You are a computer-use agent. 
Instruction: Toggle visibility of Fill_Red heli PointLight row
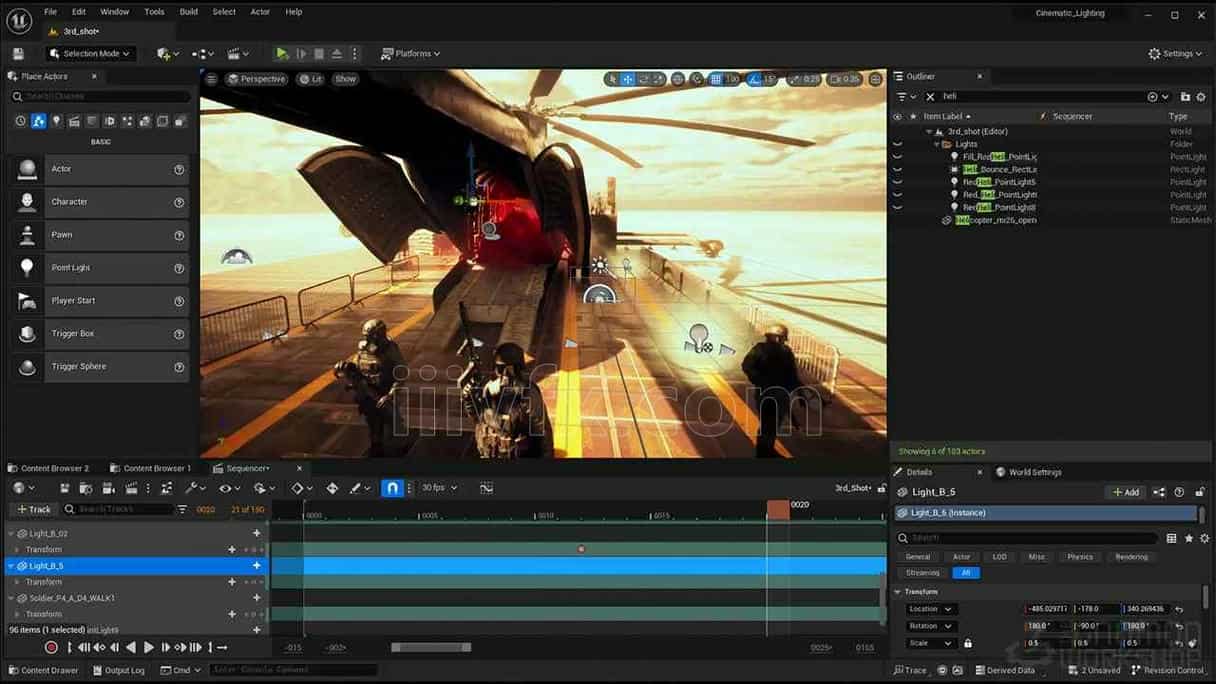(x=897, y=157)
